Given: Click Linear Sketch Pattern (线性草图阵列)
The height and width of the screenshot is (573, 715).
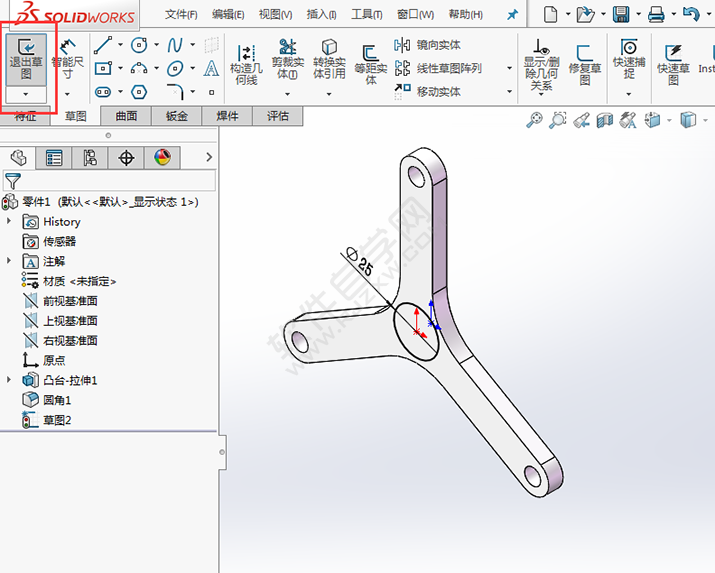Looking at the screenshot, I should pos(438,68).
